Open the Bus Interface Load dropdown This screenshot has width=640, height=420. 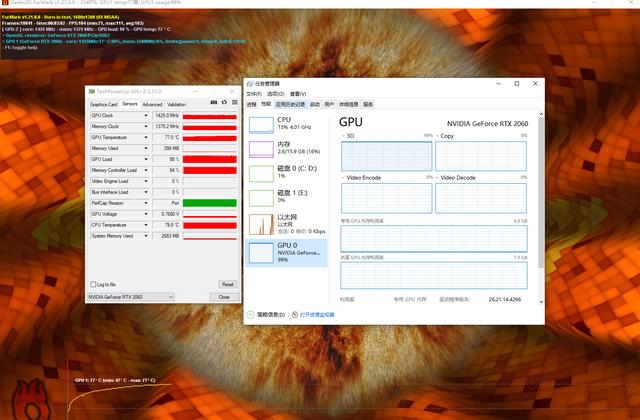[x=146, y=192]
